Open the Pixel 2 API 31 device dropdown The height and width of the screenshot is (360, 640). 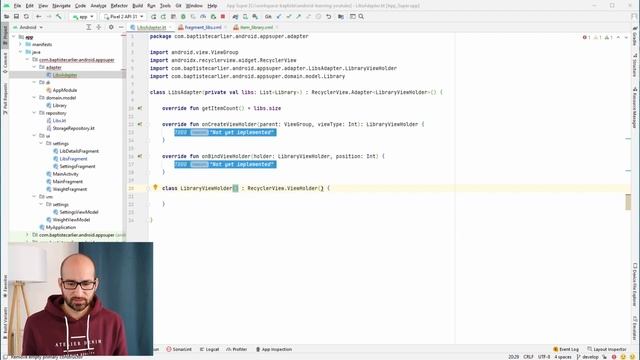[x=124, y=17]
